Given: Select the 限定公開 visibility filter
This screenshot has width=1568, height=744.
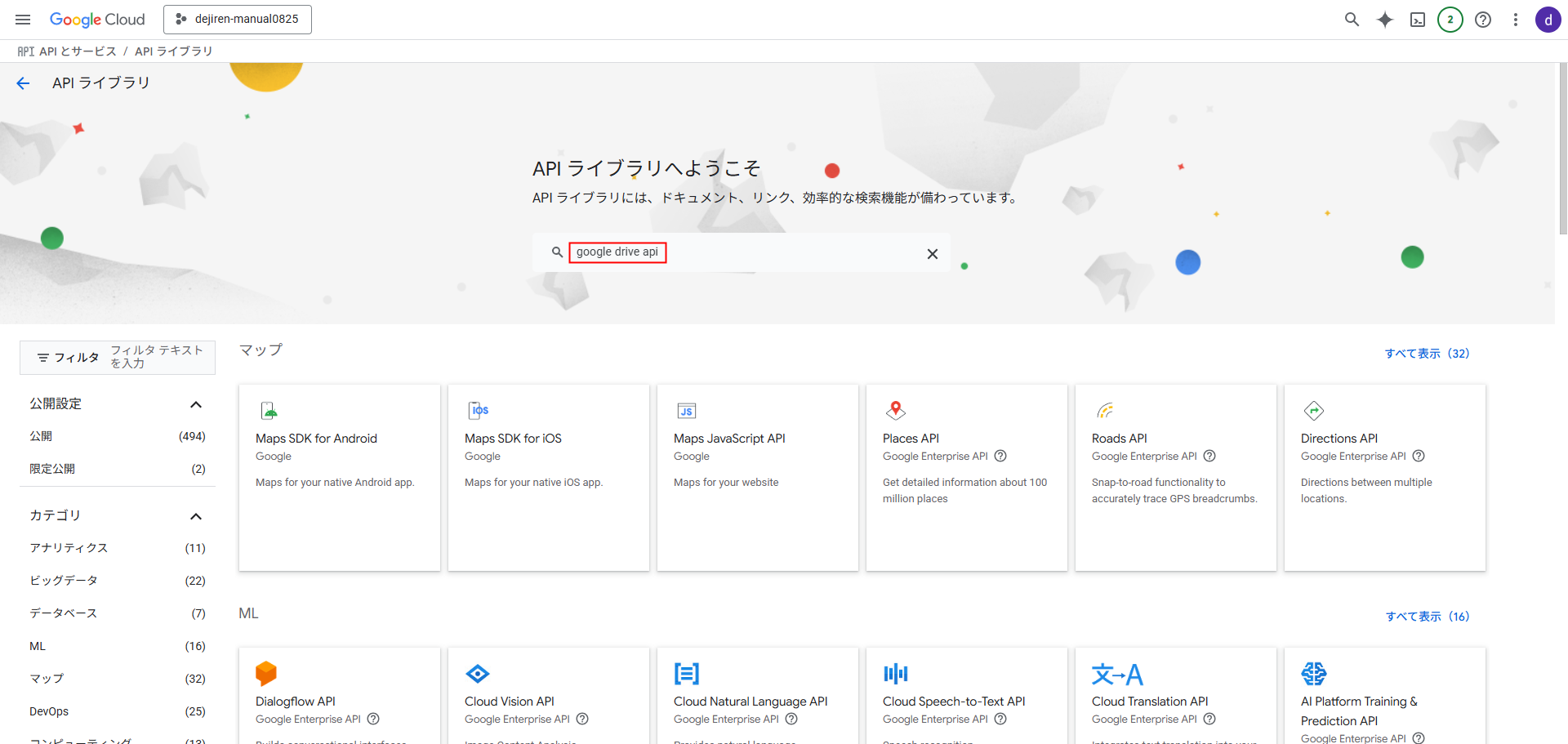Looking at the screenshot, I should [x=52, y=470].
